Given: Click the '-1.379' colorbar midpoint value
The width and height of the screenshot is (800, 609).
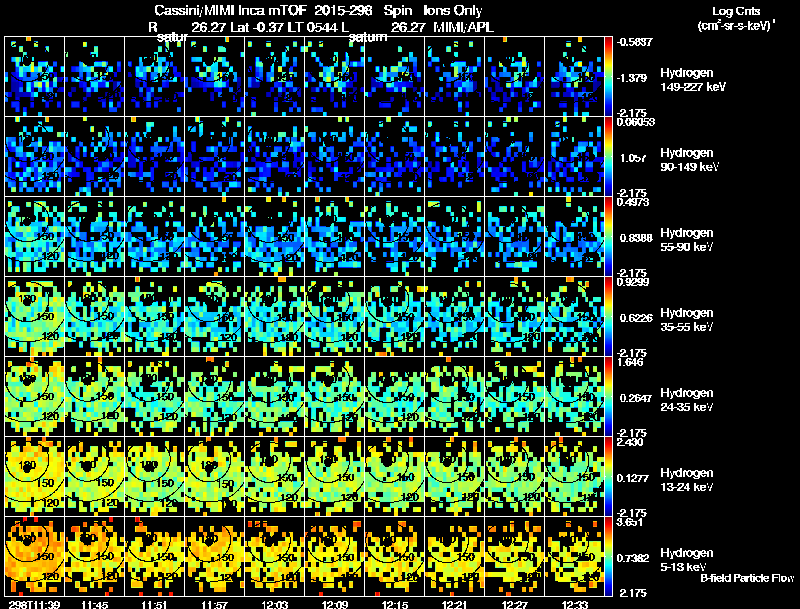Looking at the screenshot, I should (633, 78).
